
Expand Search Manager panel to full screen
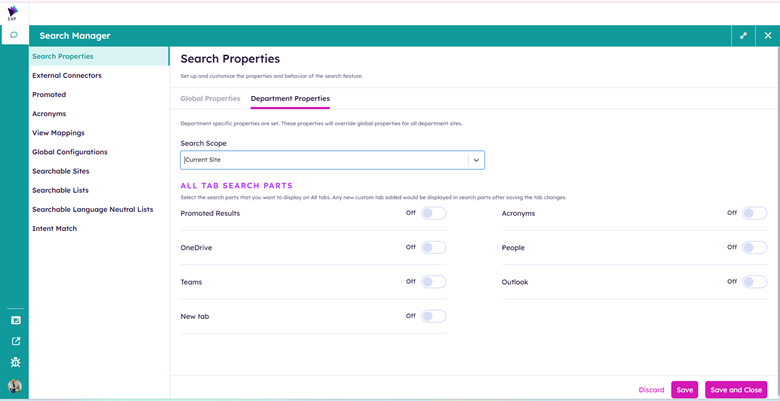point(743,36)
